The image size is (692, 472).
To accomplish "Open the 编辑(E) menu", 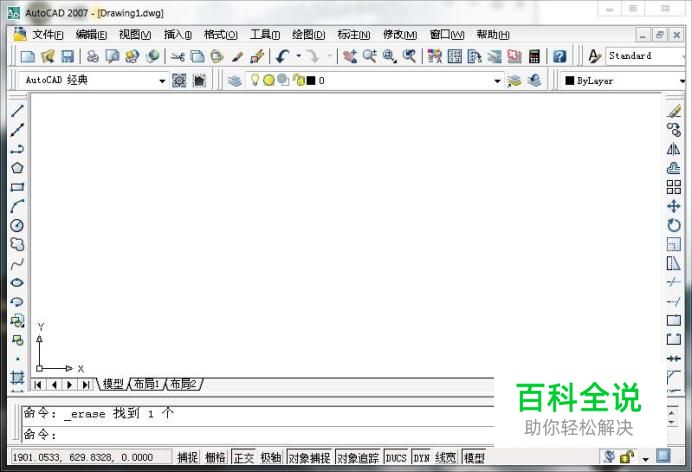I will [91, 34].
